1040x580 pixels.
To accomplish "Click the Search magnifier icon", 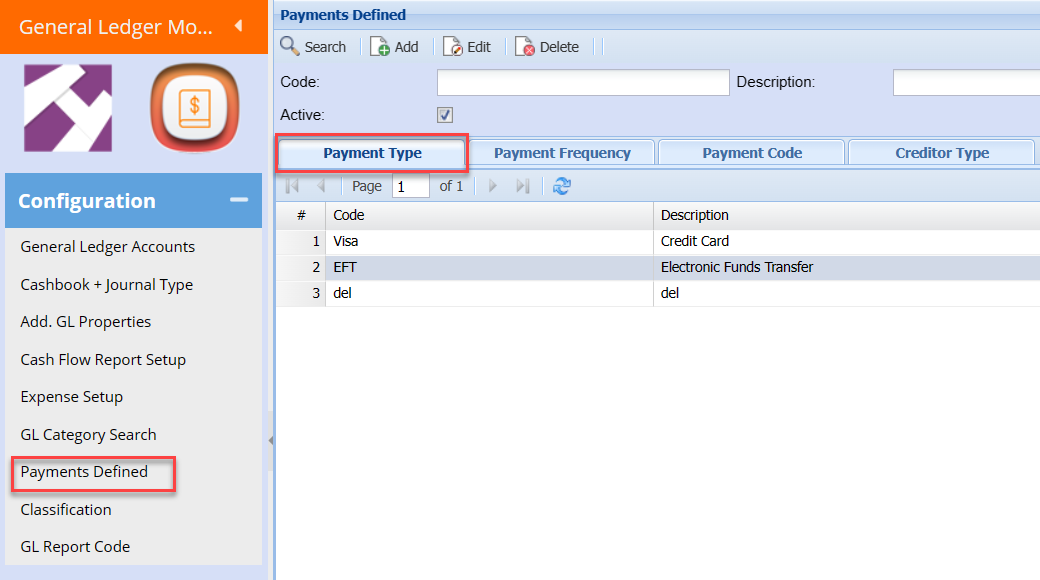I will [x=290, y=46].
